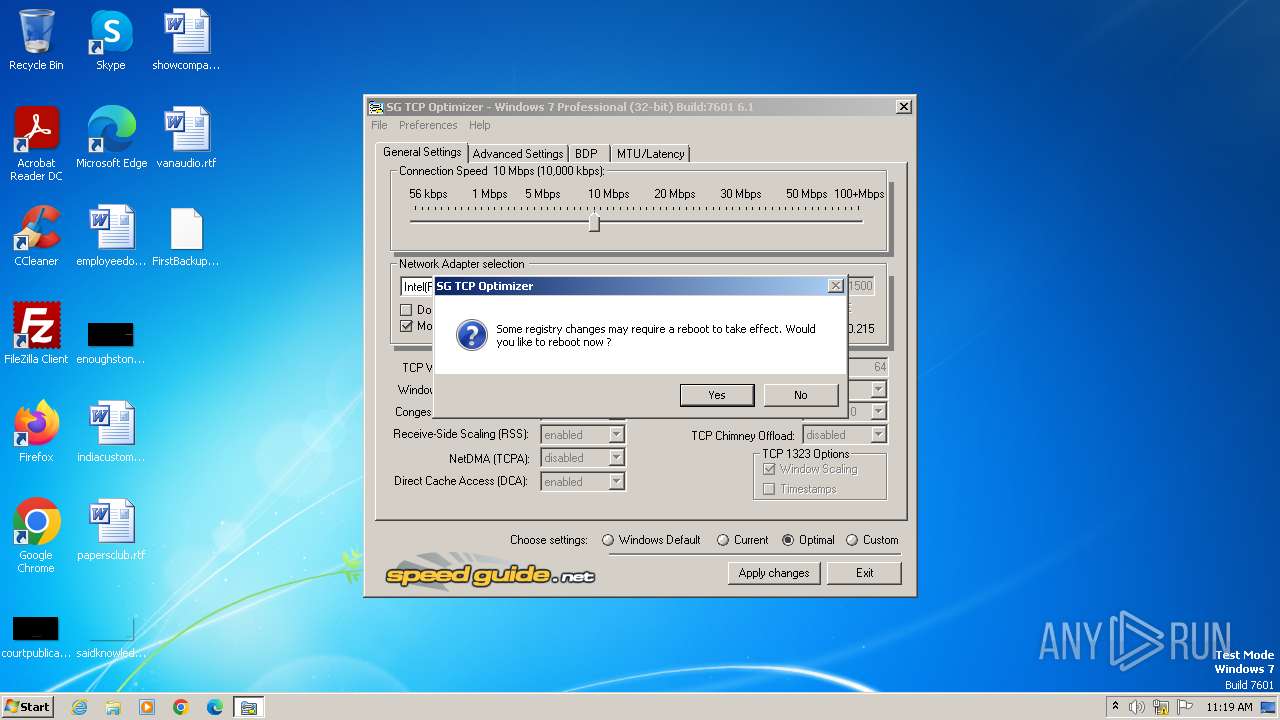Launch Microsoft Edge desktop shortcut

(111, 138)
